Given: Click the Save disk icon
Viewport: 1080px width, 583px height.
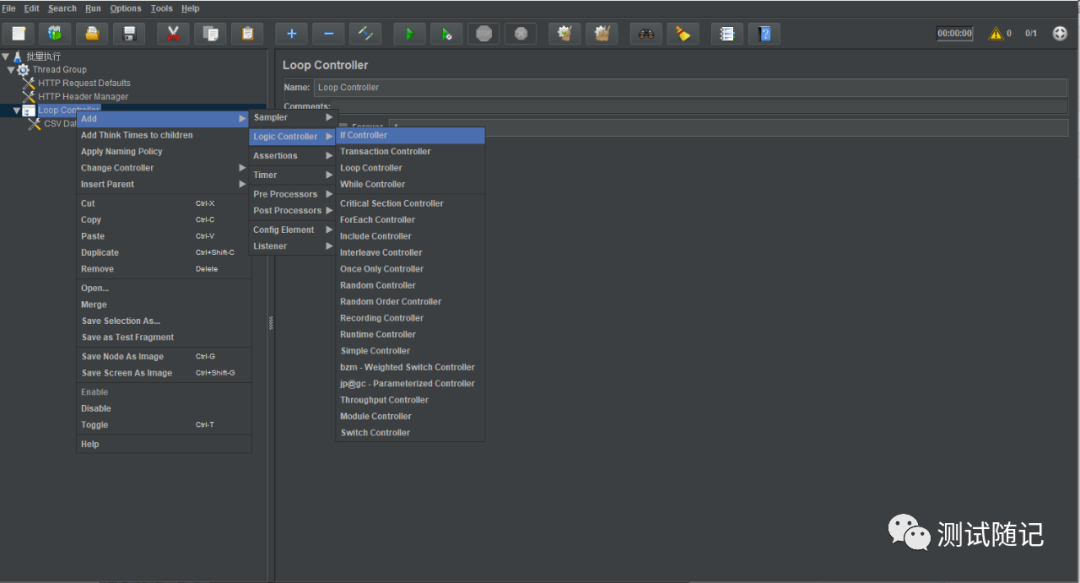Looking at the screenshot, I should 129,33.
